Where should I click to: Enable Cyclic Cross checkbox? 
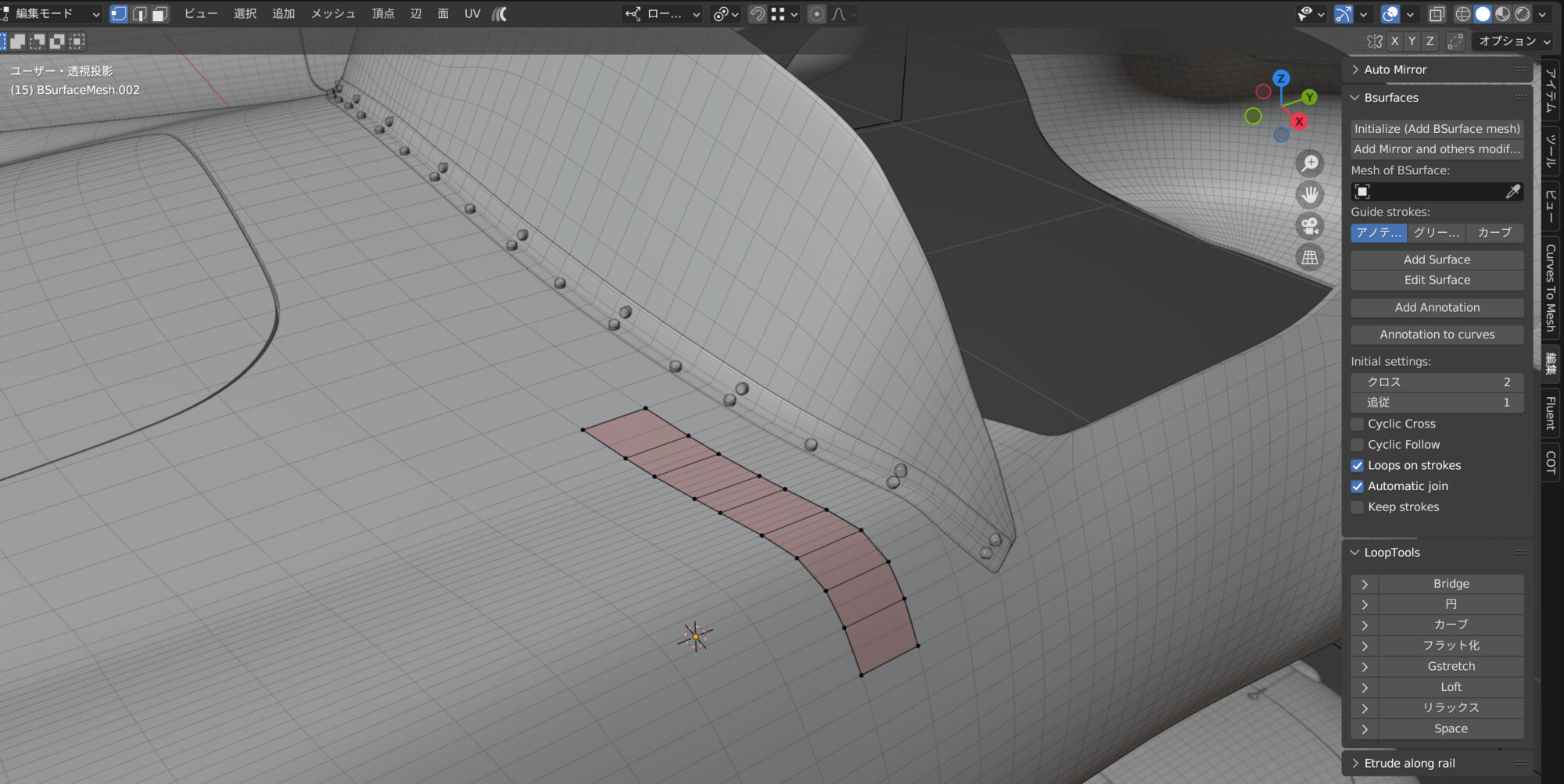coord(1357,424)
